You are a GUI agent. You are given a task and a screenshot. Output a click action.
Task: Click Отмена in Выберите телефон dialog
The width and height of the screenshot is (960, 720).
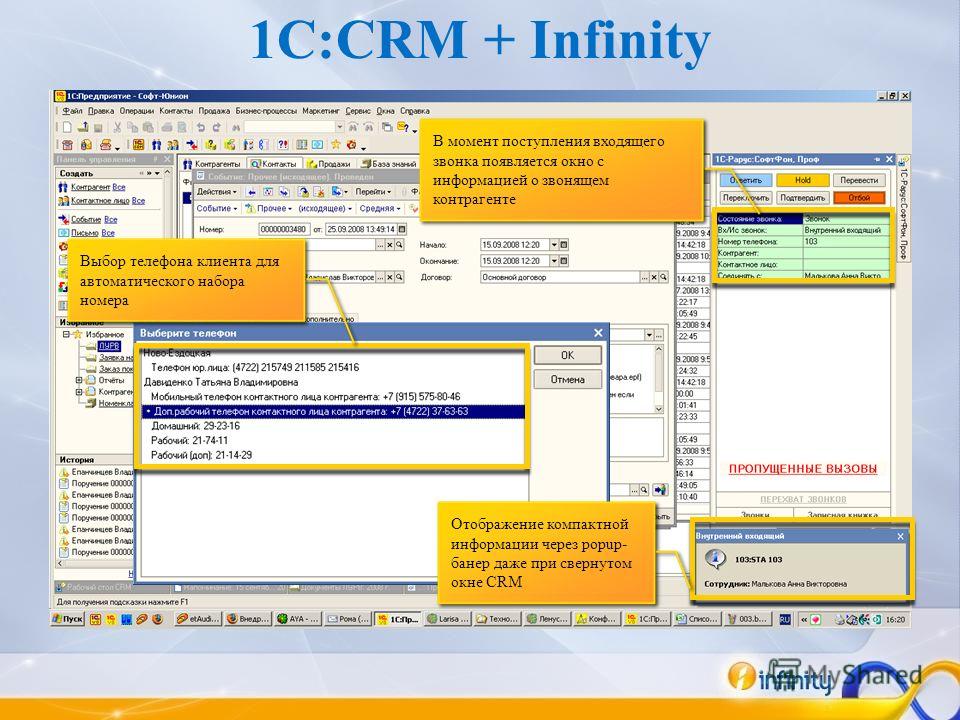(x=567, y=380)
